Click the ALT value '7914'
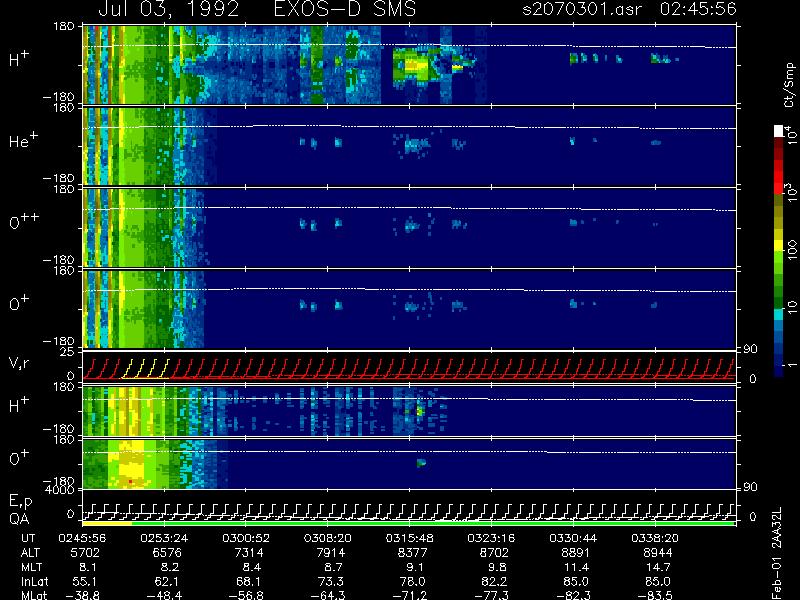This screenshot has width=800, height=600. [331, 553]
